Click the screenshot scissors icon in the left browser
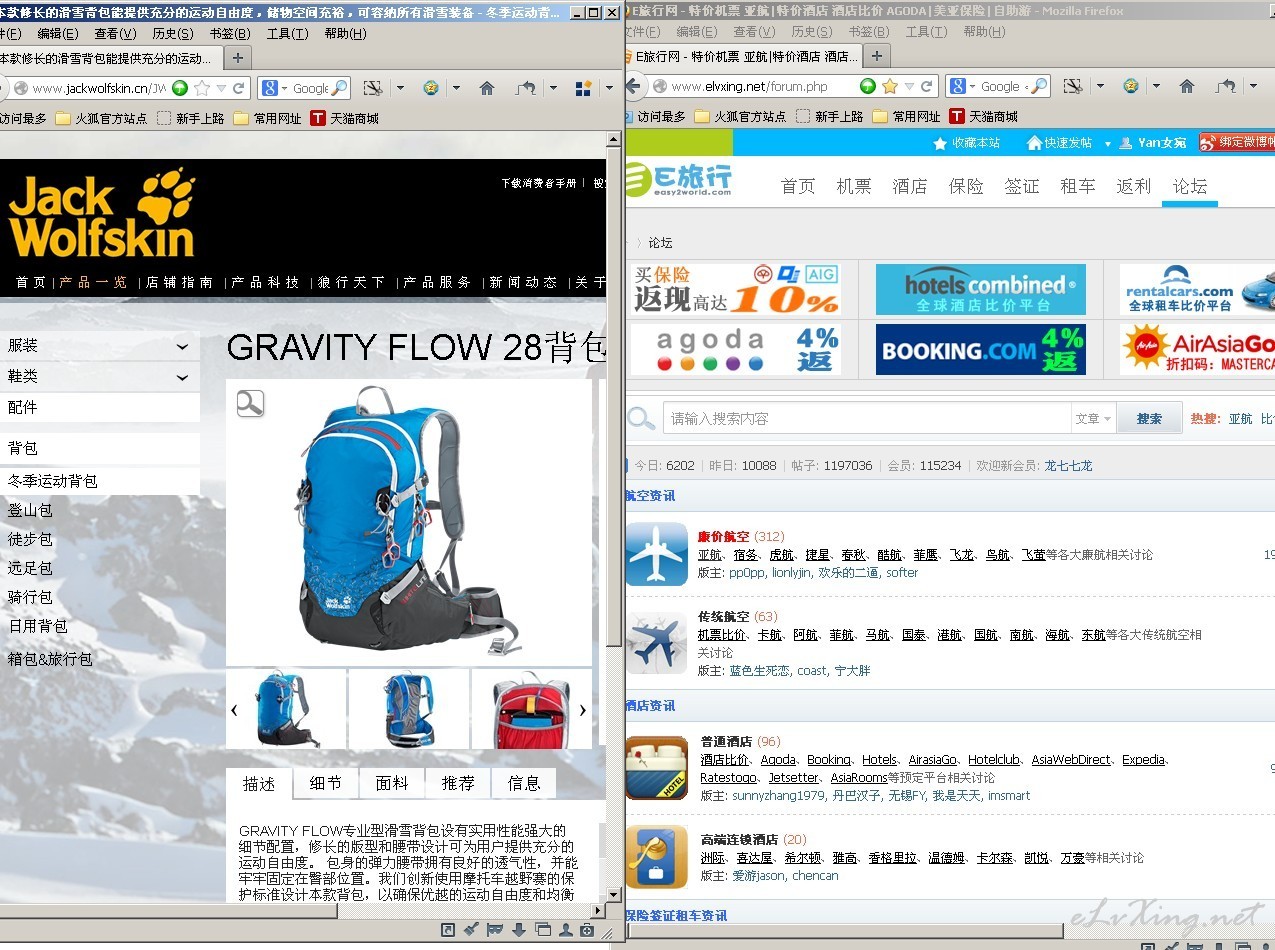This screenshot has width=1275, height=950. (373, 88)
